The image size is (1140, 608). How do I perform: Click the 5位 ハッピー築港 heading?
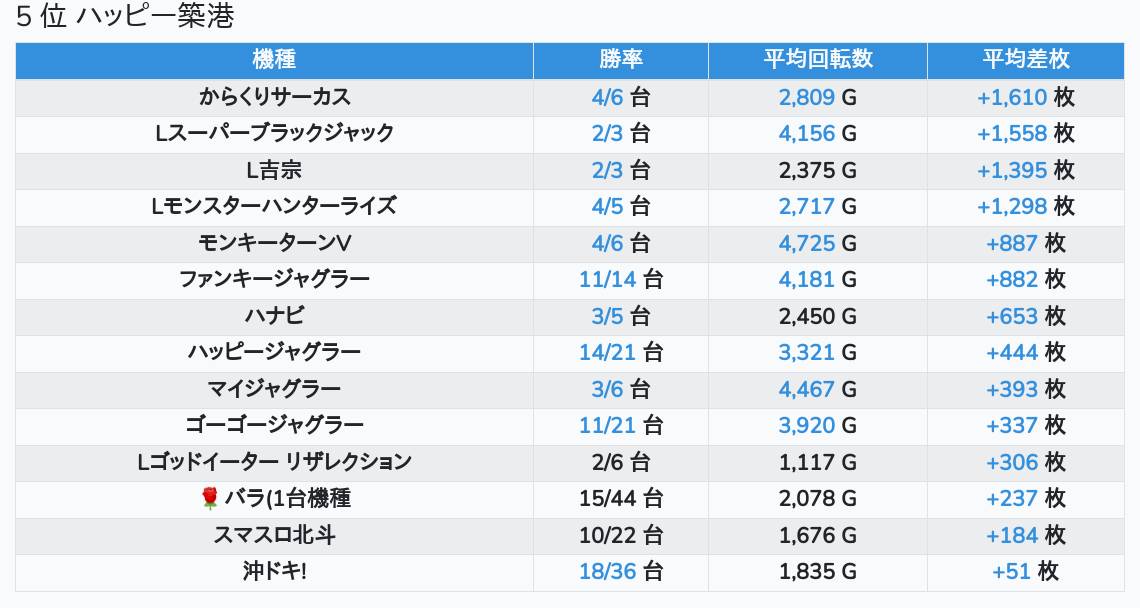coord(125,17)
